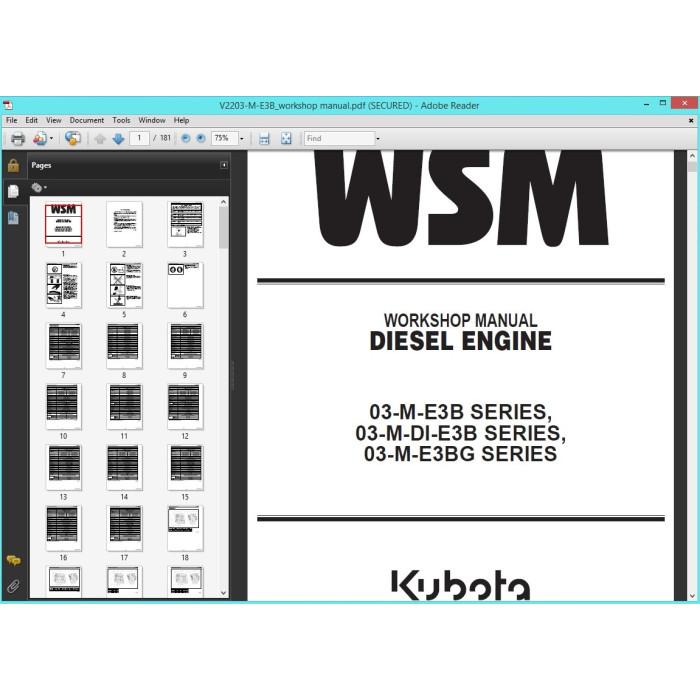Select page 14 thumbnail
The image size is (700, 700).
(x=125, y=467)
